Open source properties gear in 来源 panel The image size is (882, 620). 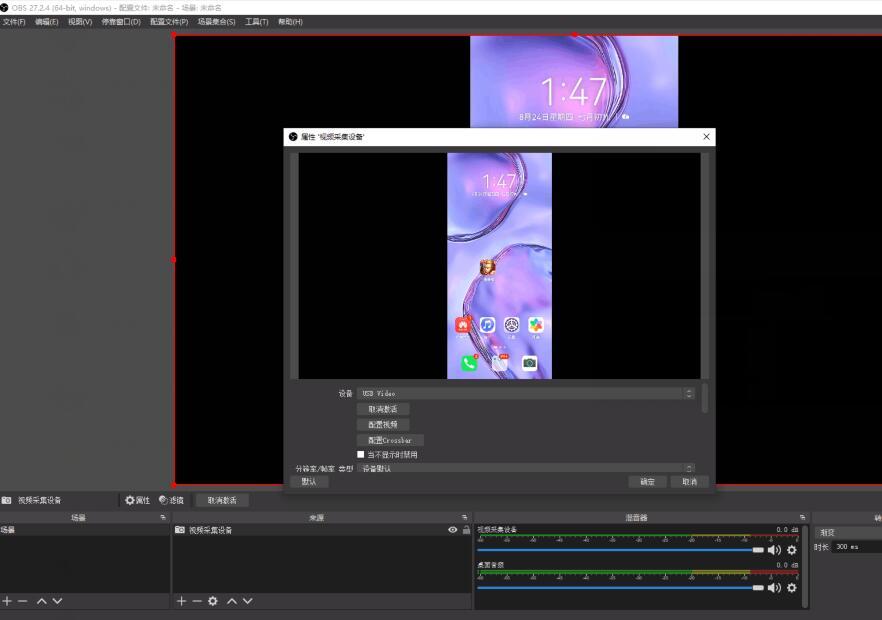(213, 601)
